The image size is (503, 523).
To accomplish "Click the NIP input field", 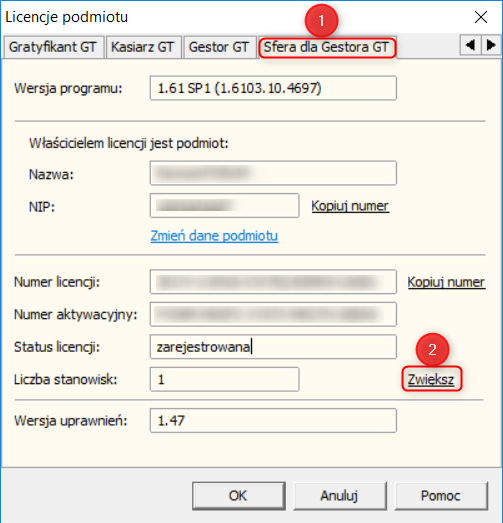I will pyautogui.click(x=224, y=205).
